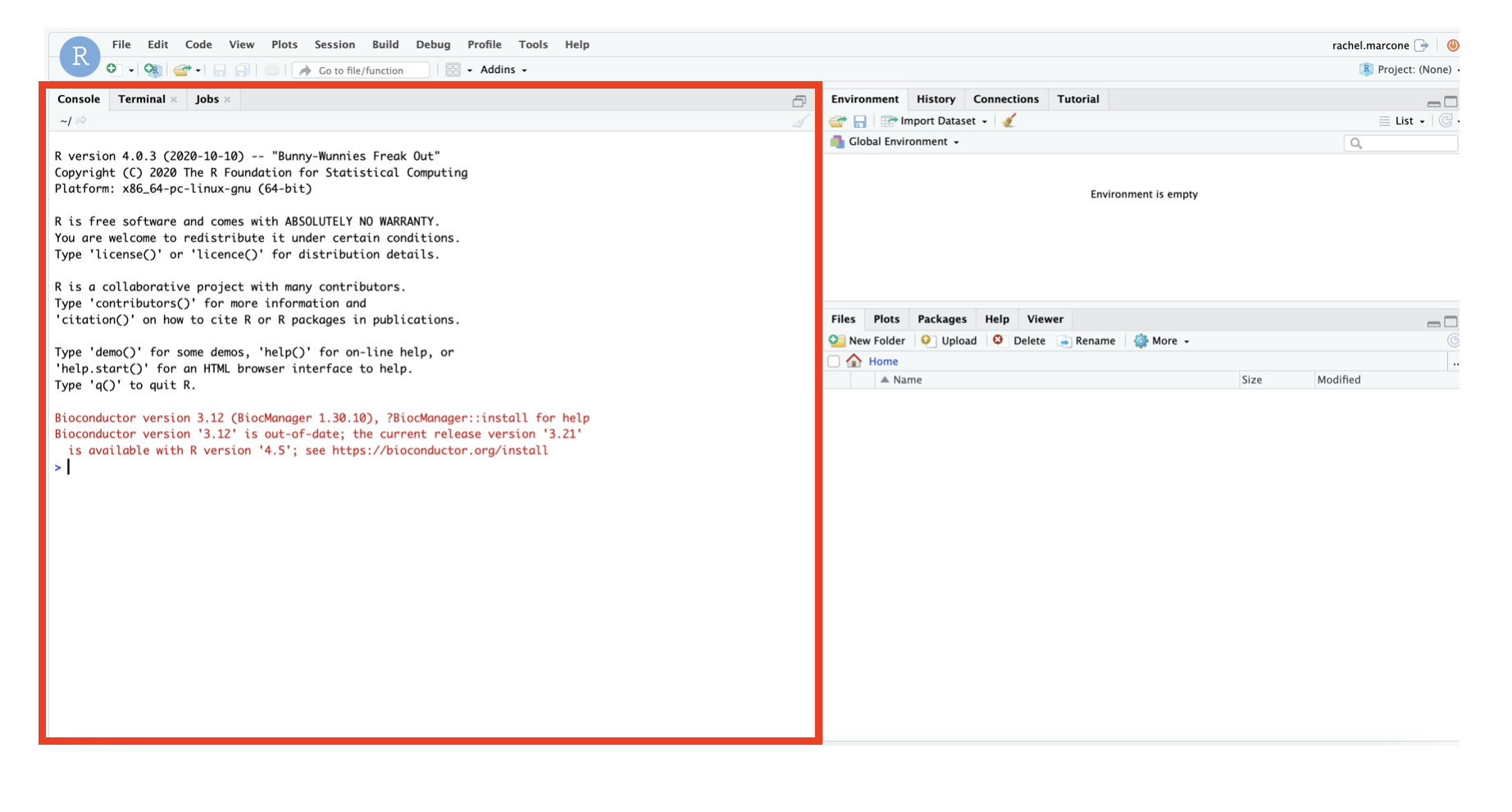
Task: Click the Upload button in Files pane
Action: (x=950, y=341)
